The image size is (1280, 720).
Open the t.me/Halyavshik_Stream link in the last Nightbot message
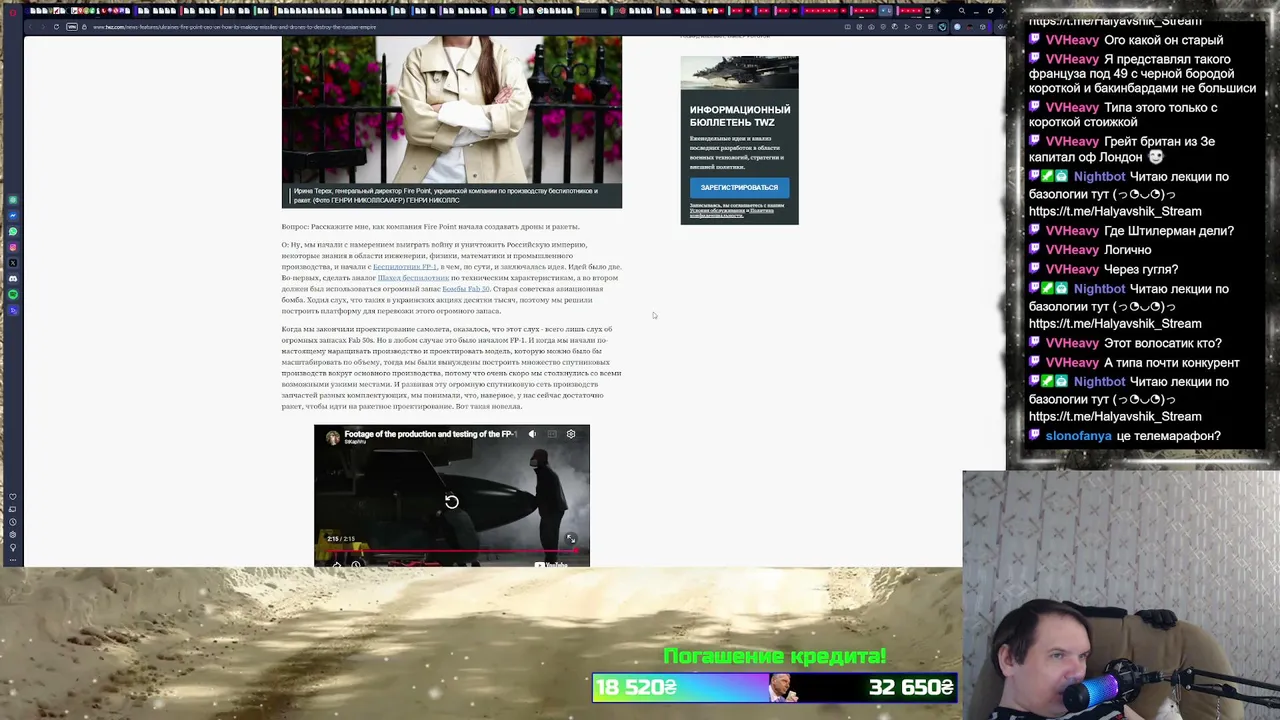click(1115, 417)
